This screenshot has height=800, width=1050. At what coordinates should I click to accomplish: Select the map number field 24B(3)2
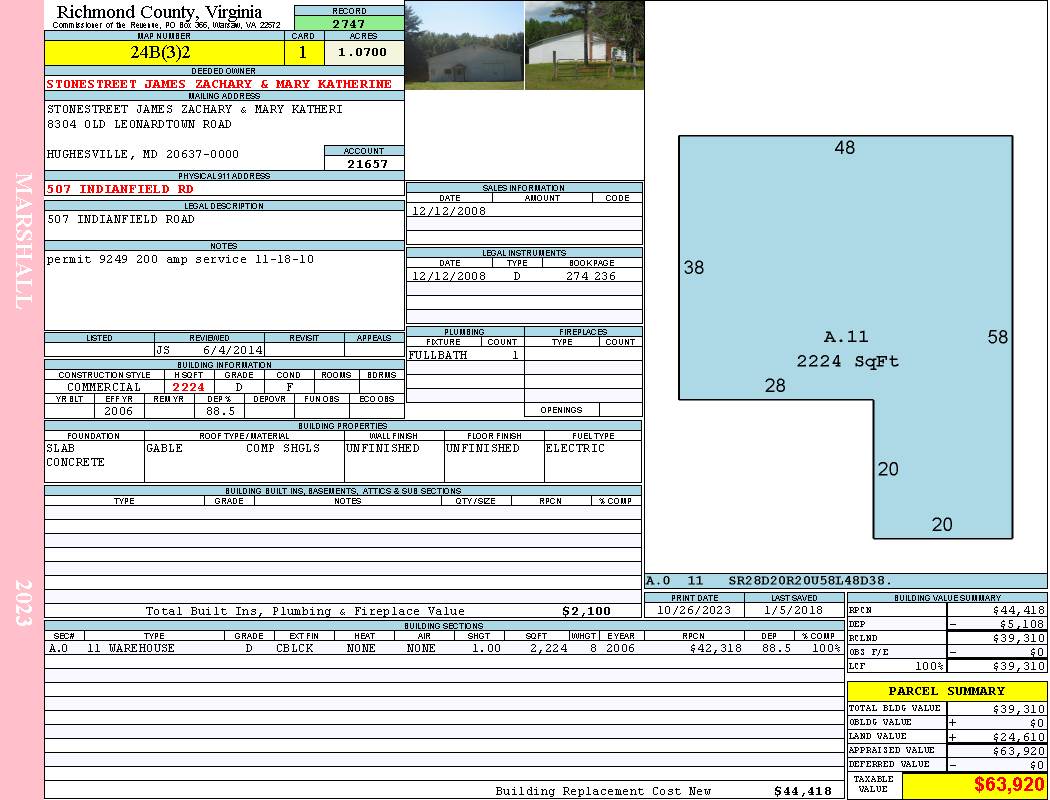164,52
